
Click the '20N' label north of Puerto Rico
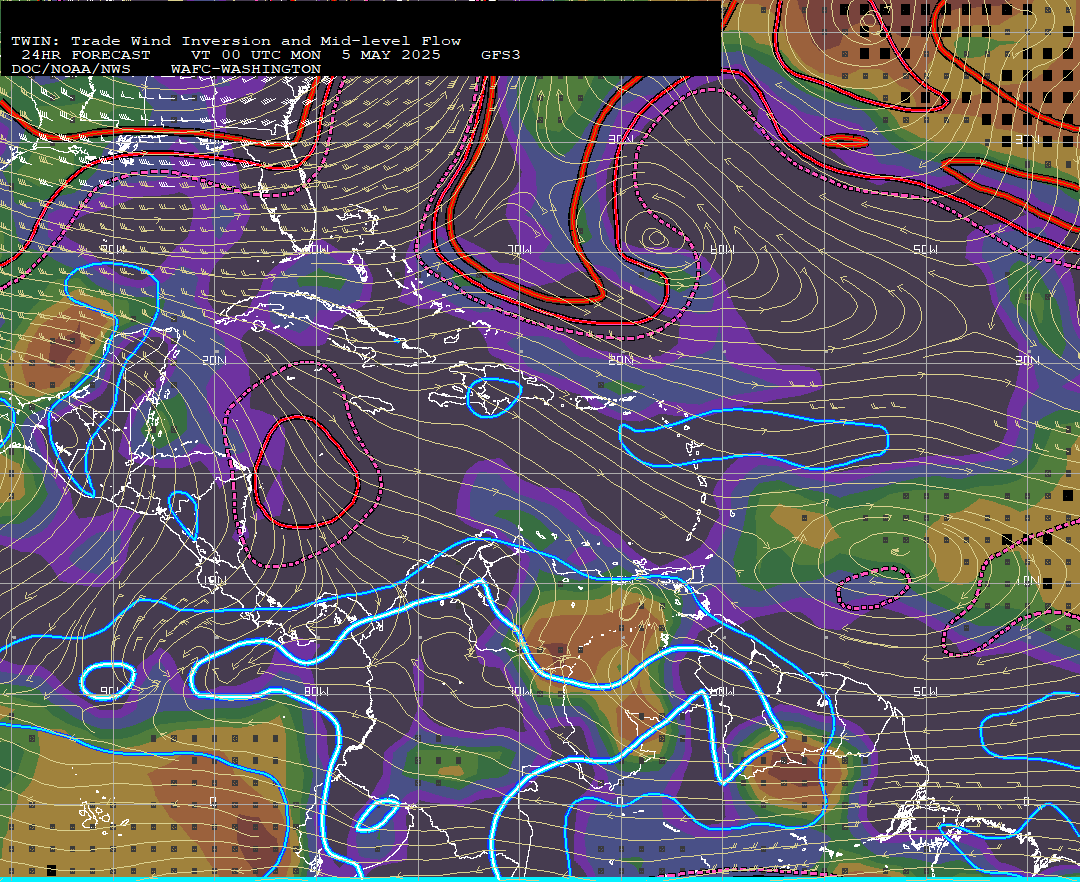621,360
